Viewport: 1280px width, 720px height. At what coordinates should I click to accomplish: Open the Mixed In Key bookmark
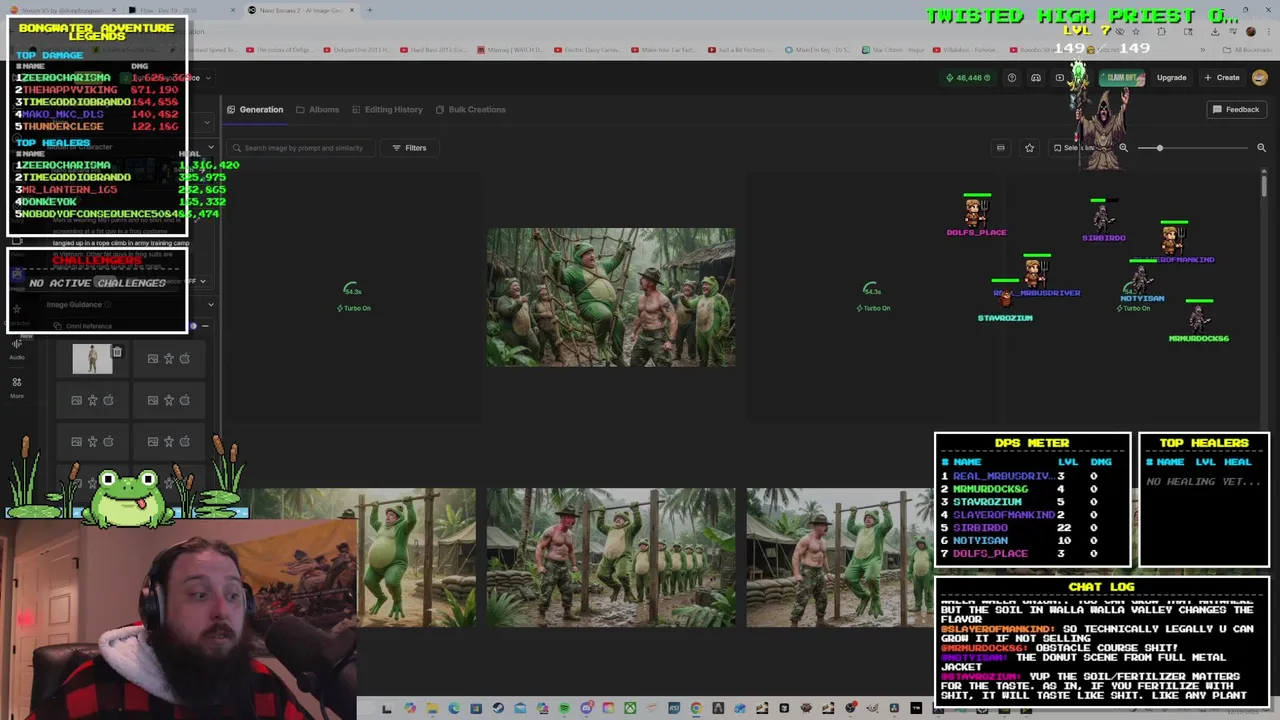click(816, 49)
